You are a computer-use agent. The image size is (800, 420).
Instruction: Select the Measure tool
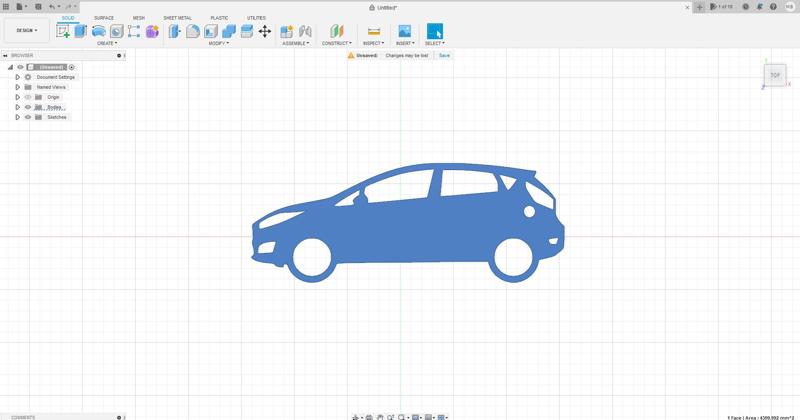tap(373, 31)
